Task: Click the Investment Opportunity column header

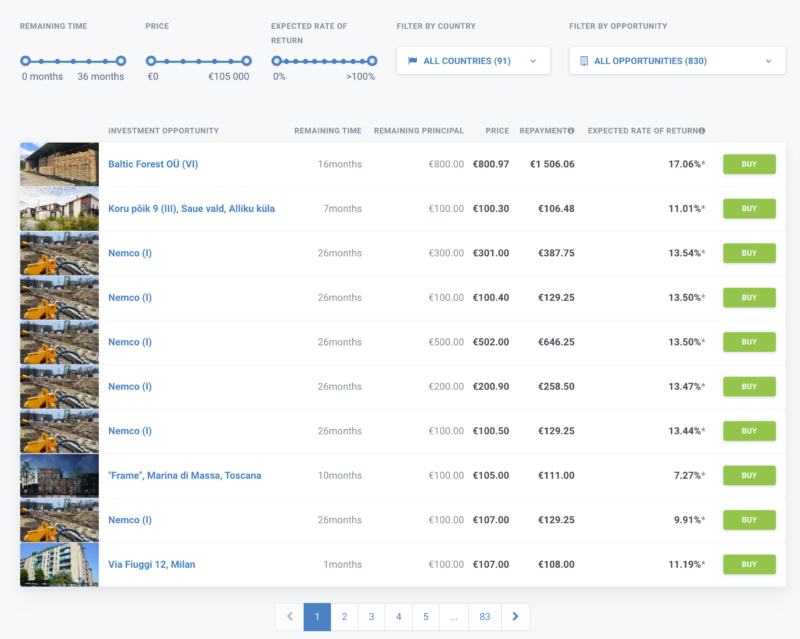Action: point(163,131)
